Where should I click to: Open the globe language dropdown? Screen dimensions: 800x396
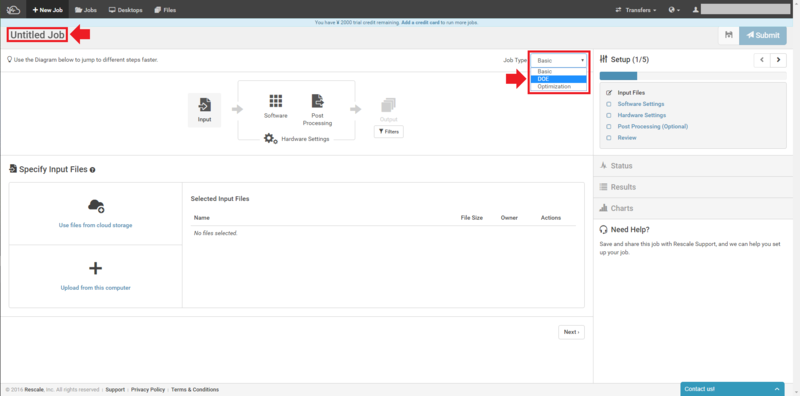(x=674, y=10)
